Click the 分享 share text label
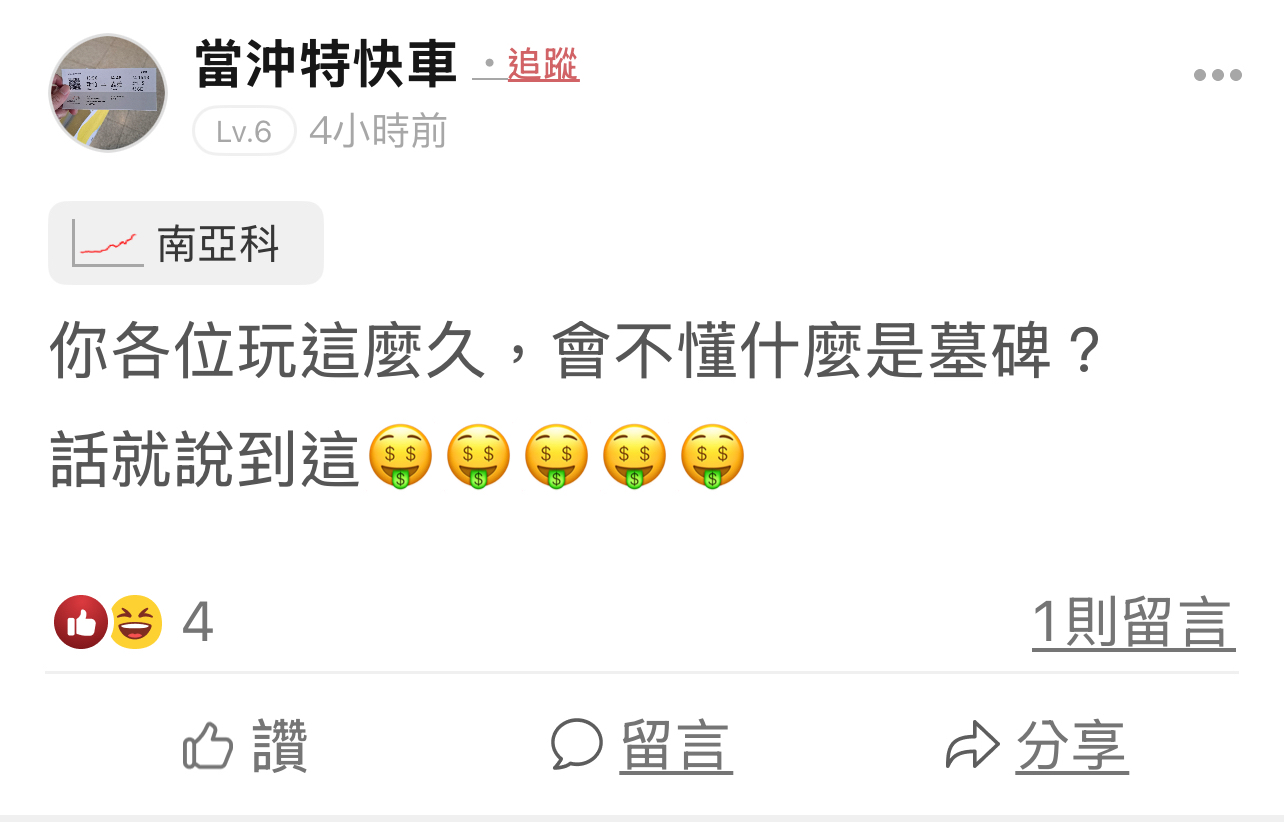The height and width of the screenshot is (822, 1284). (x=1072, y=747)
